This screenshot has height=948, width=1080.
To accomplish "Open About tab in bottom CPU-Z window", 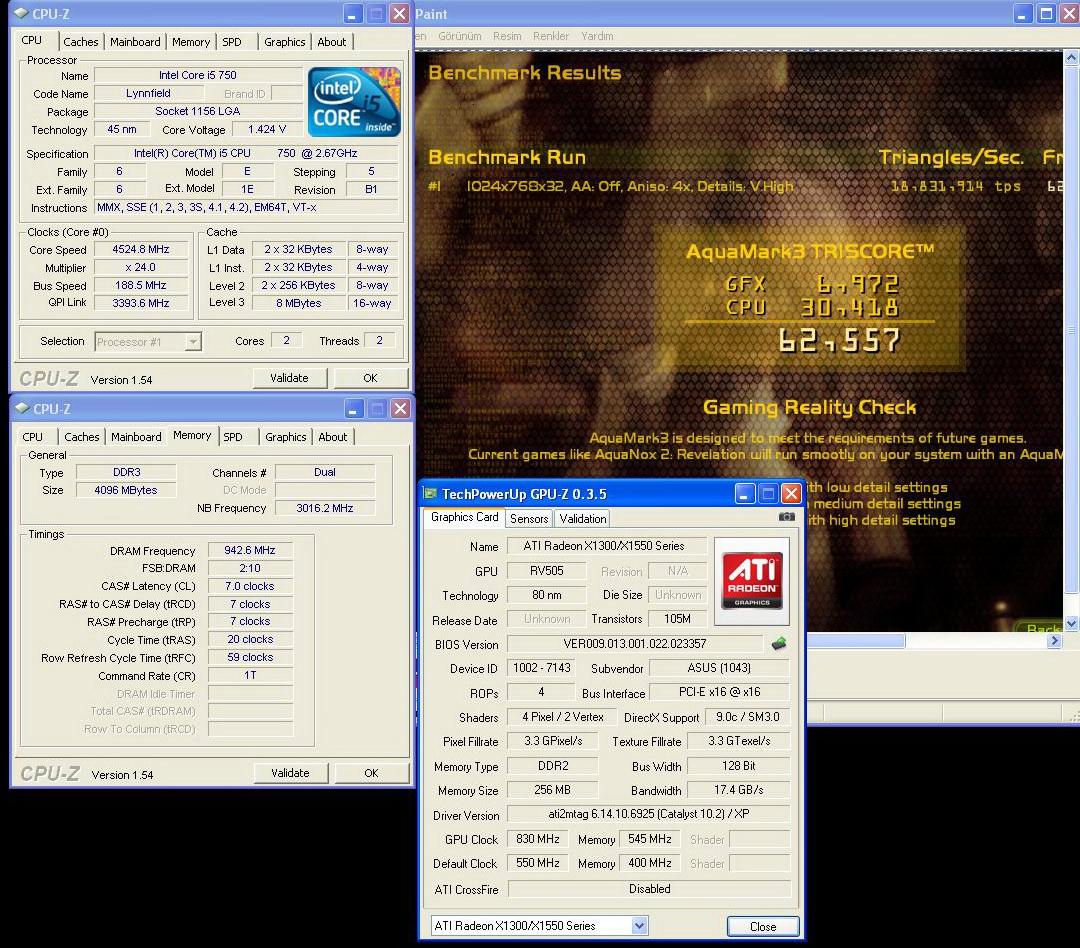I will point(333,437).
